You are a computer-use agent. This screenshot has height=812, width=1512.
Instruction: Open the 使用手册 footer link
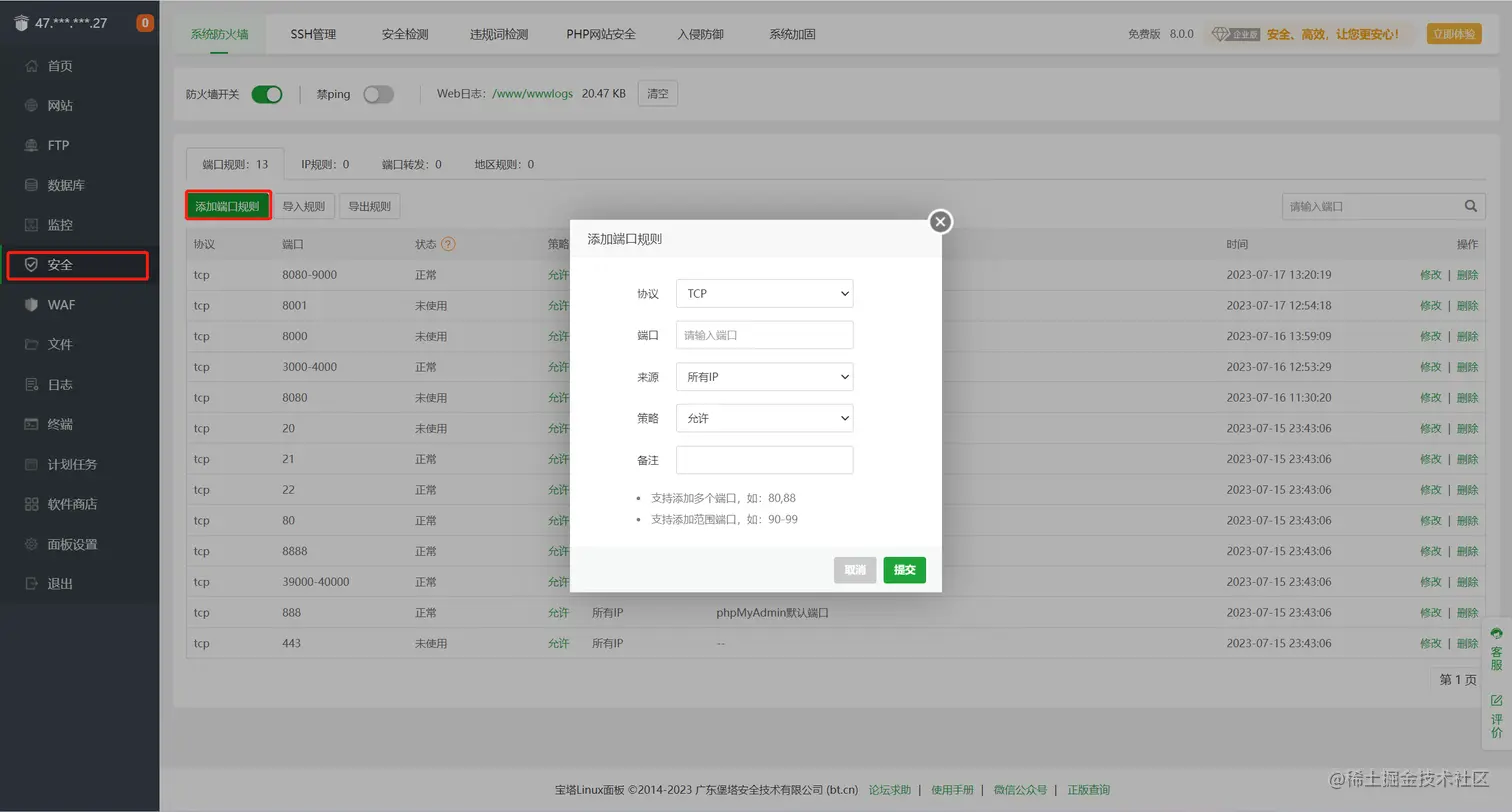pos(952,790)
